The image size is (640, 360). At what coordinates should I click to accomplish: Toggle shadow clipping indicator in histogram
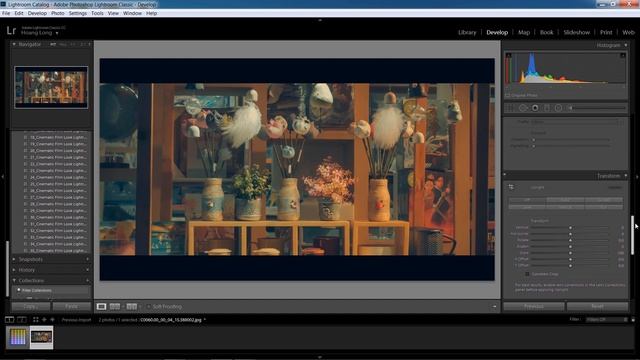[509, 56]
